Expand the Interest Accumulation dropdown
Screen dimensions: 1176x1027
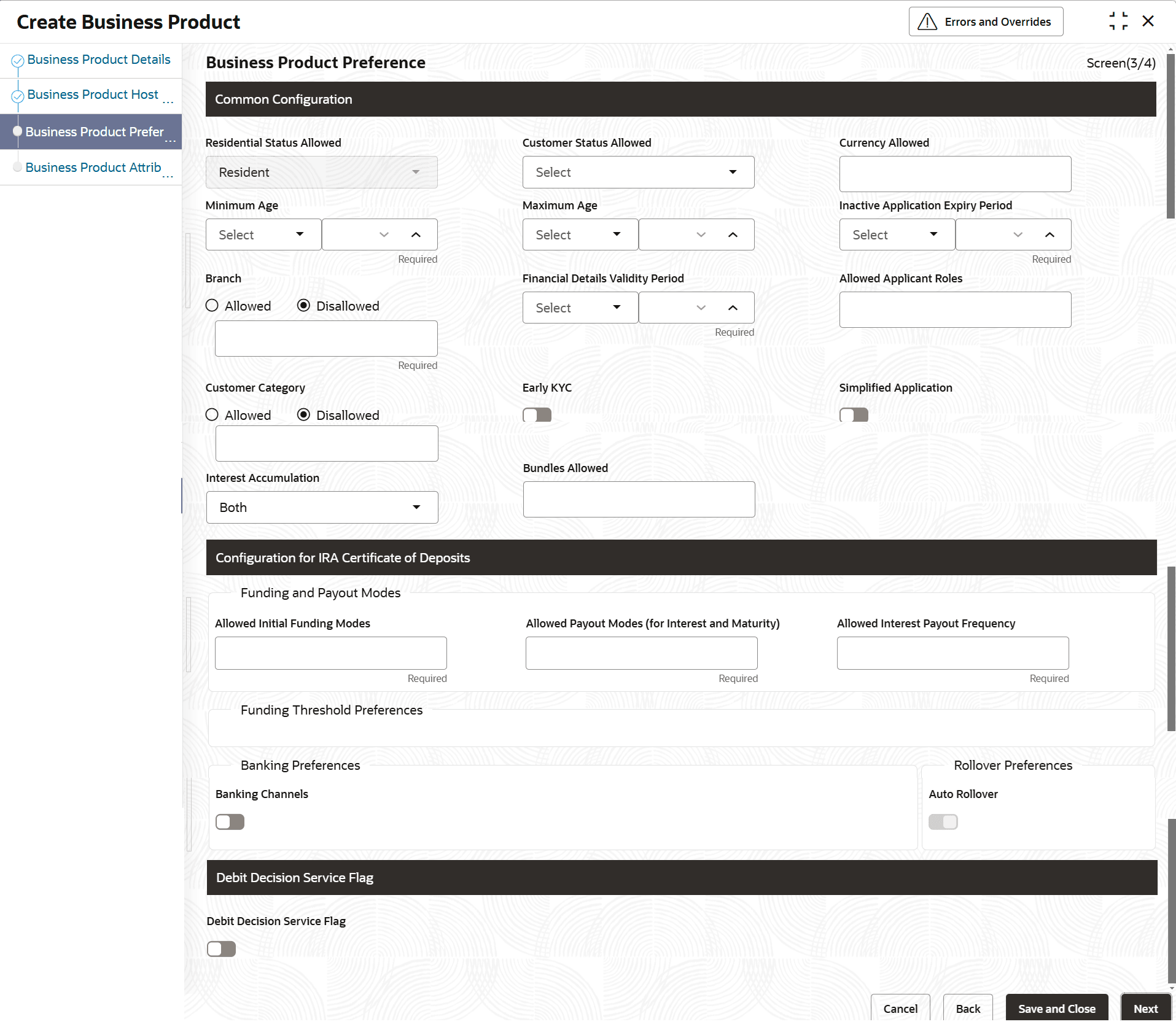[x=322, y=508]
